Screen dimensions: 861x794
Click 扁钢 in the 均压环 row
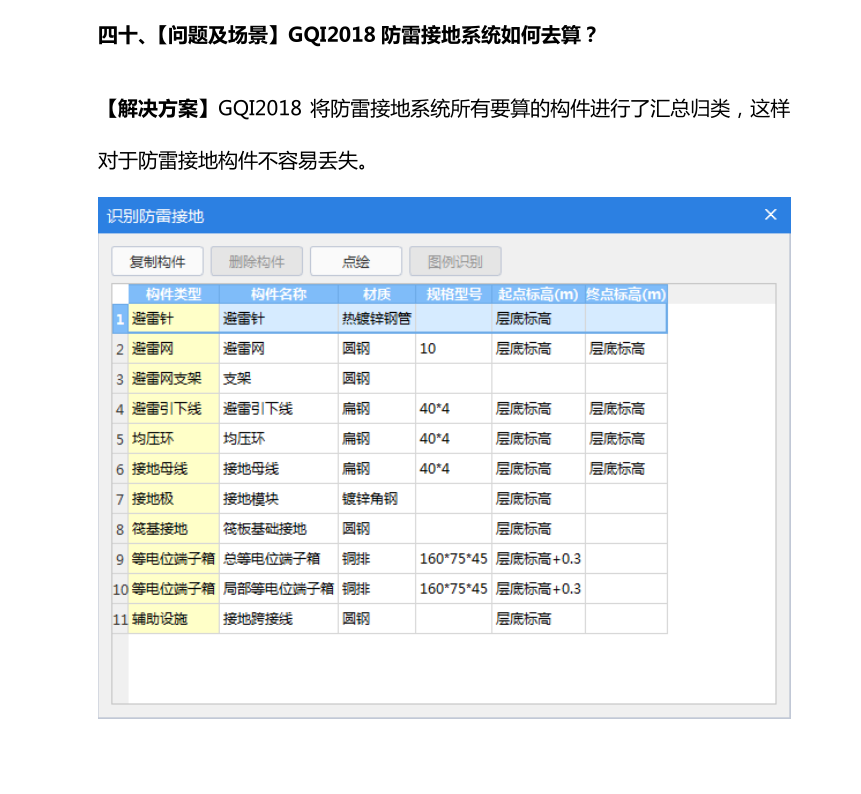click(x=377, y=439)
